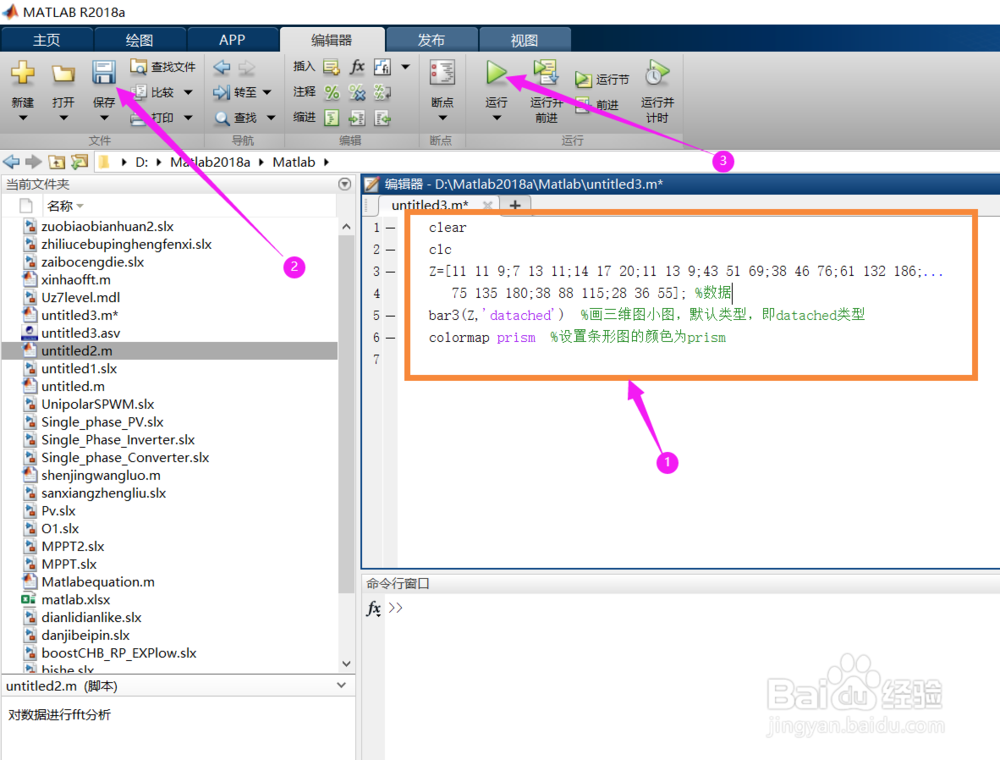Select the untitled3.m* editor tab
Viewport: 1000px width, 760px height.
430,205
